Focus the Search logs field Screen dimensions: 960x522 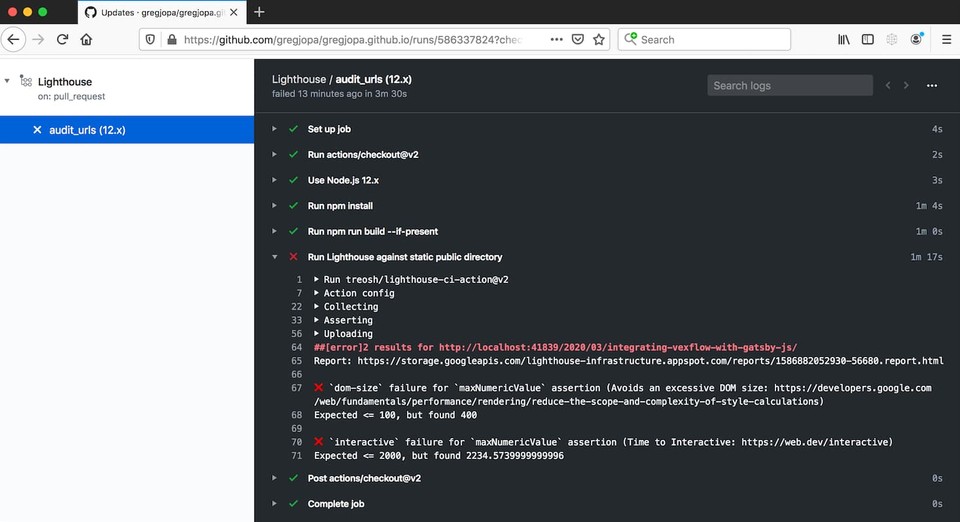[x=790, y=85]
